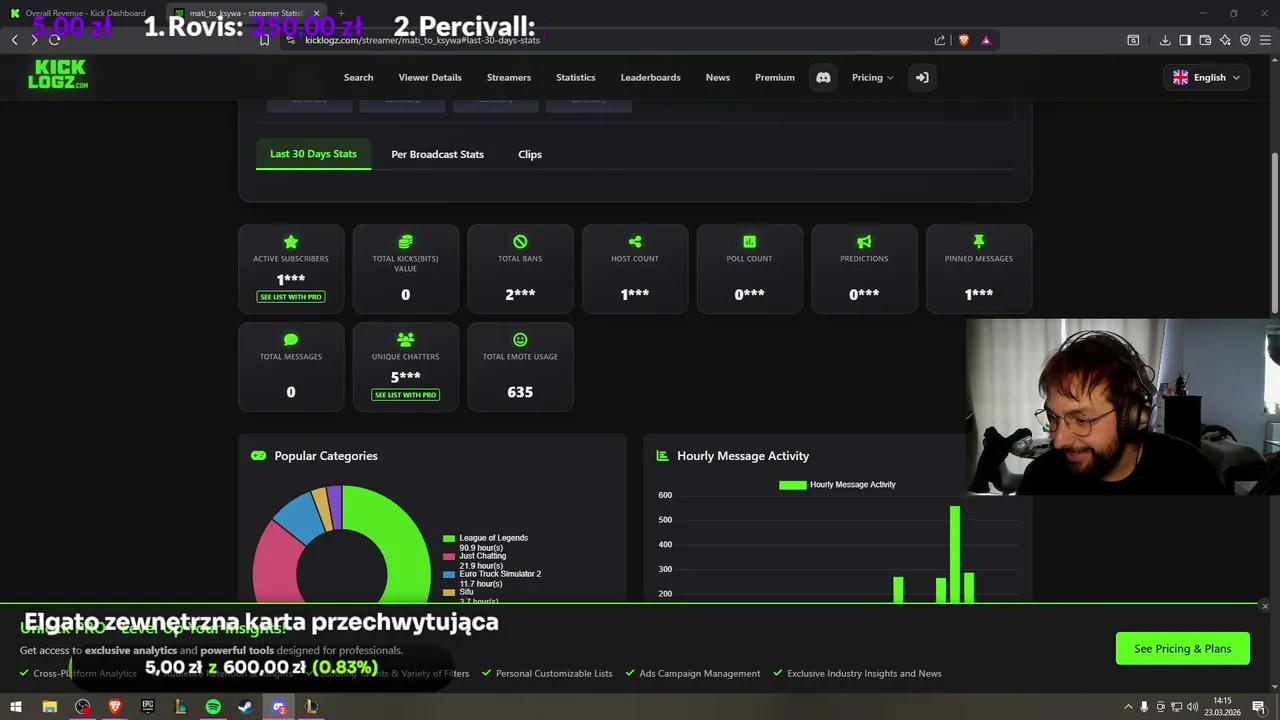
Task: Close the Unlock PRO banner
Action: (1264, 606)
